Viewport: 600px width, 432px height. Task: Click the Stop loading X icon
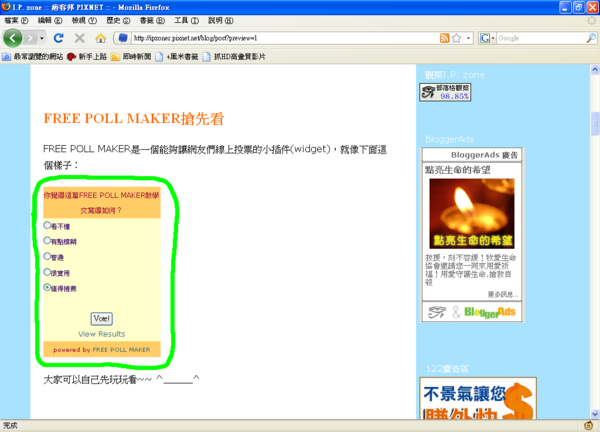[80, 38]
